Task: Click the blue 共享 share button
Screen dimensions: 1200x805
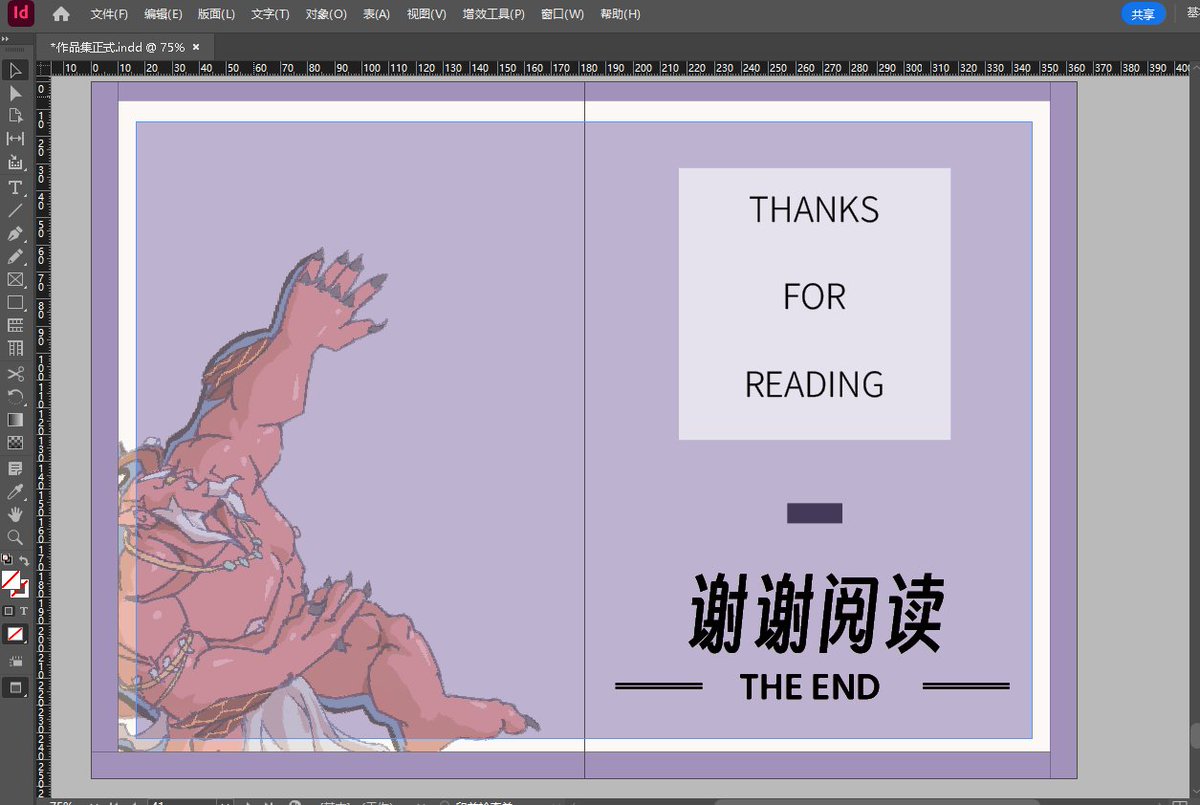Action: [x=1143, y=14]
